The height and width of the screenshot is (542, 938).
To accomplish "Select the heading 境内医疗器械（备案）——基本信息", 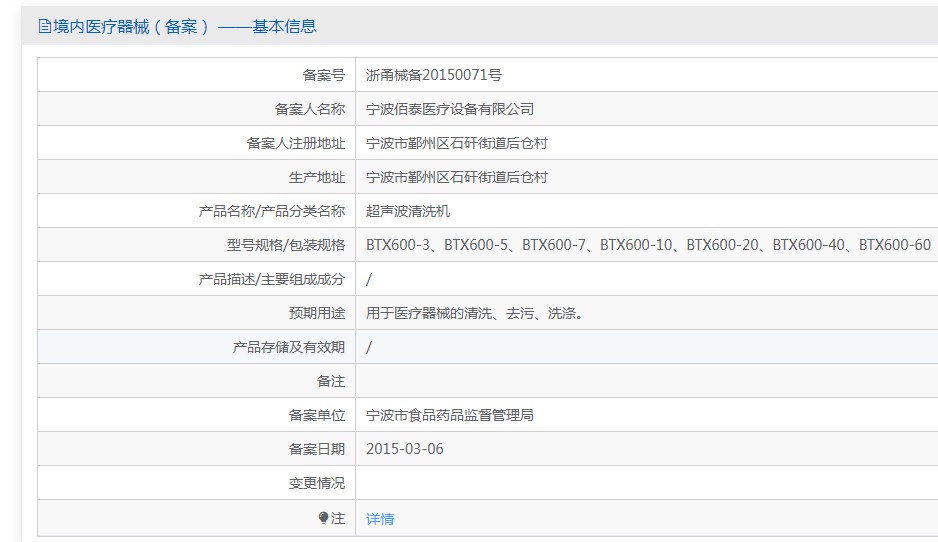I will [x=184, y=26].
